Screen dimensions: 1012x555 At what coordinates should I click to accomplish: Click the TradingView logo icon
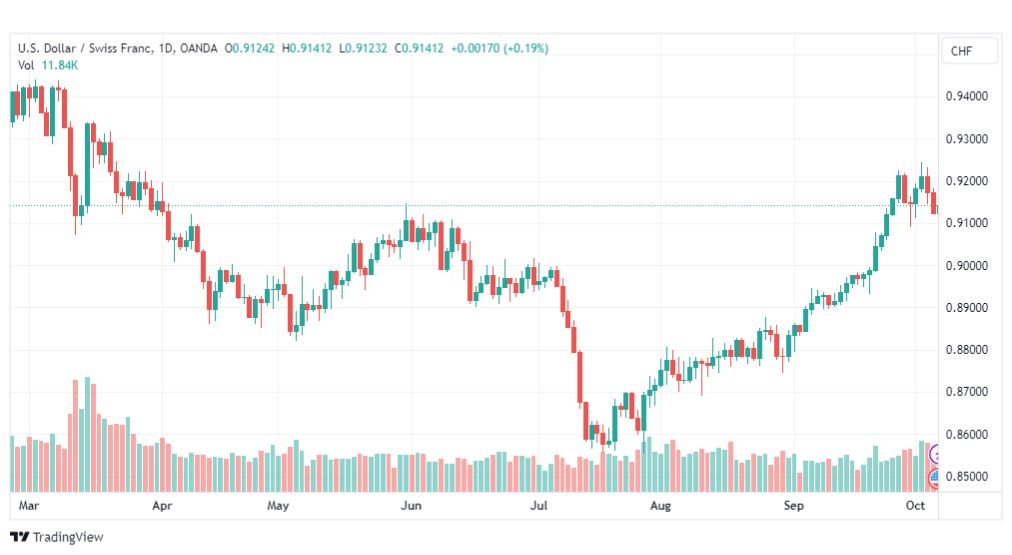(19, 537)
